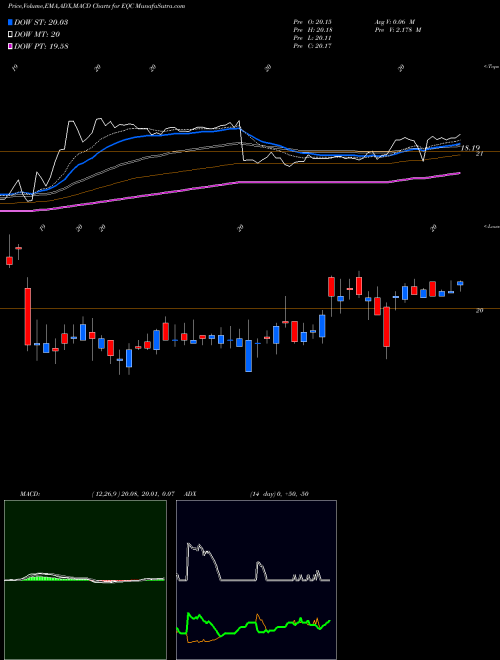
Task: Open the green MACD indicator chart
Action: pos(85,580)
